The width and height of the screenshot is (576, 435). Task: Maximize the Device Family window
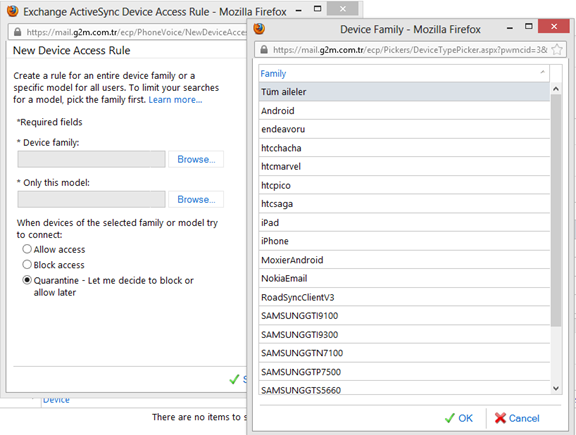[x=529, y=26]
